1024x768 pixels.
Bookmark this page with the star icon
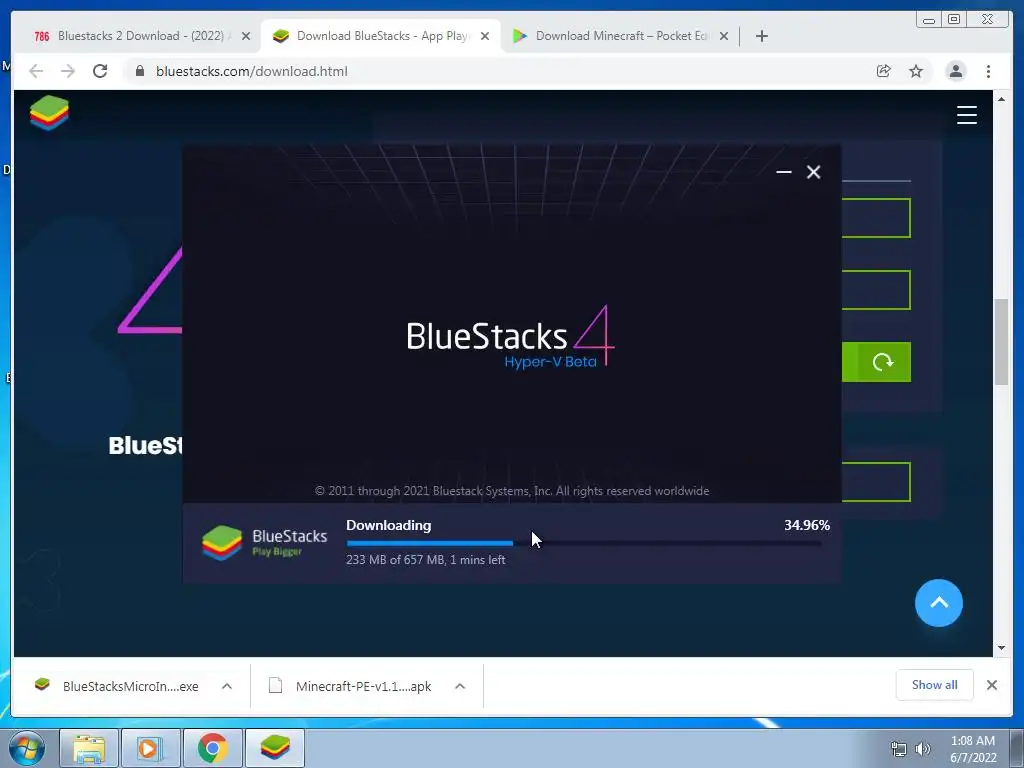(x=916, y=71)
